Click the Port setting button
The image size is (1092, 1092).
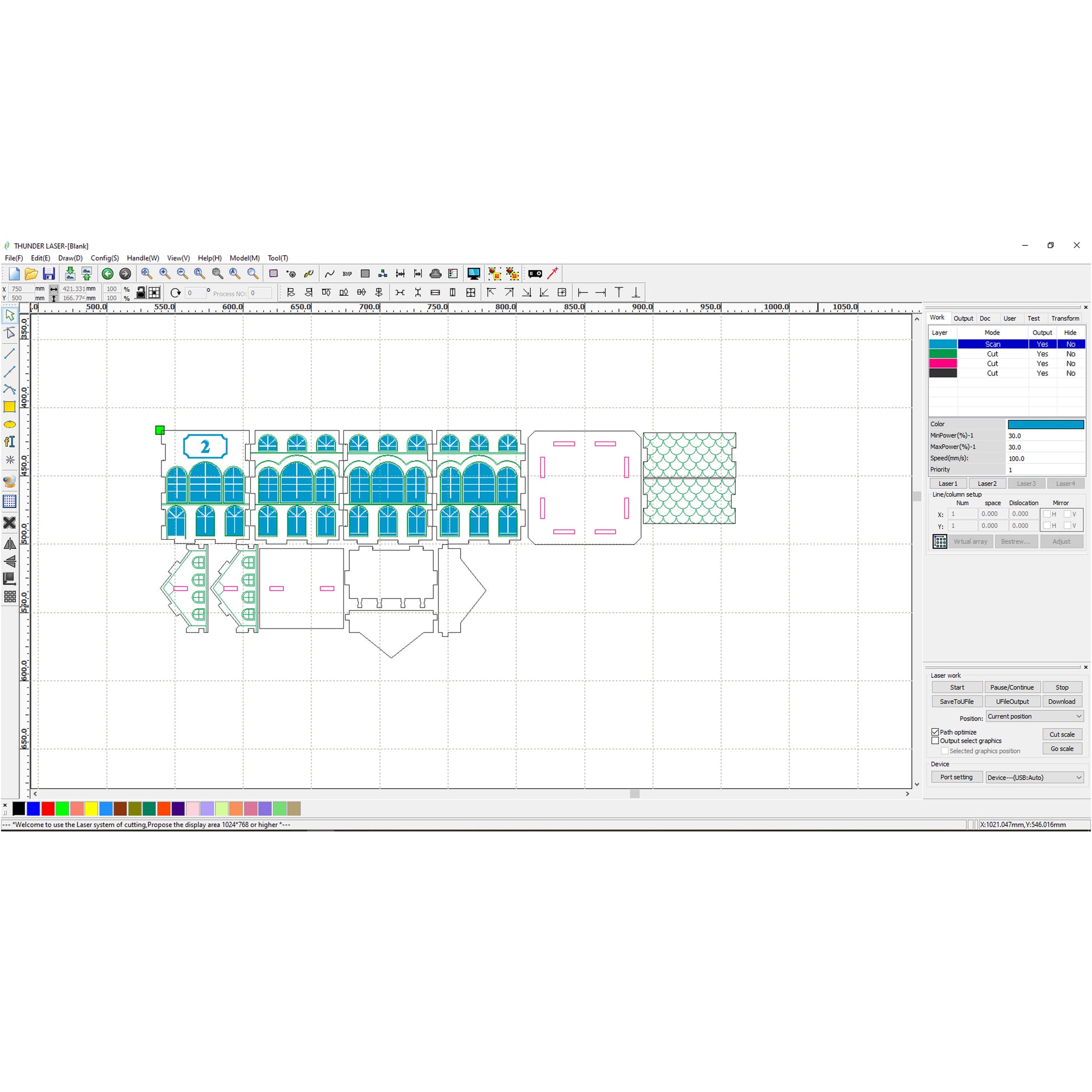click(x=956, y=777)
